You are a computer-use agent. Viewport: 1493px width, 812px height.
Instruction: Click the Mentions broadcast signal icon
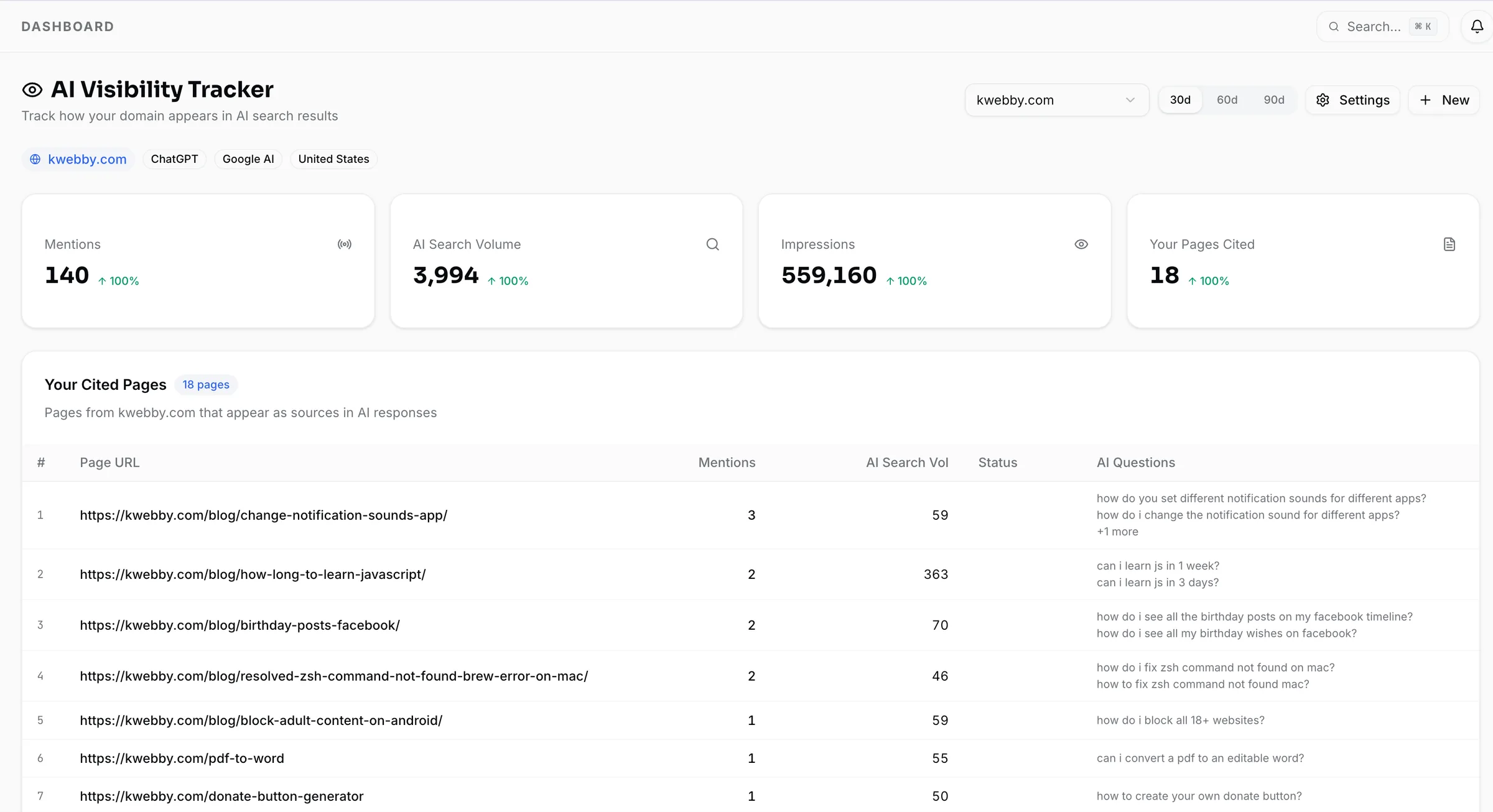pyautogui.click(x=345, y=244)
